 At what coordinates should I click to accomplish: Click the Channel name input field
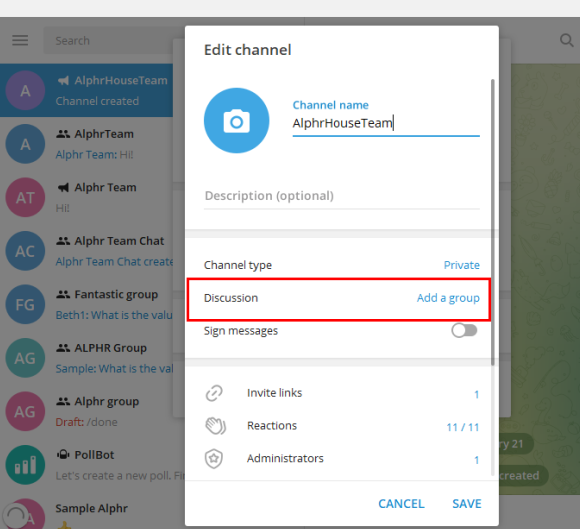[386, 123]
